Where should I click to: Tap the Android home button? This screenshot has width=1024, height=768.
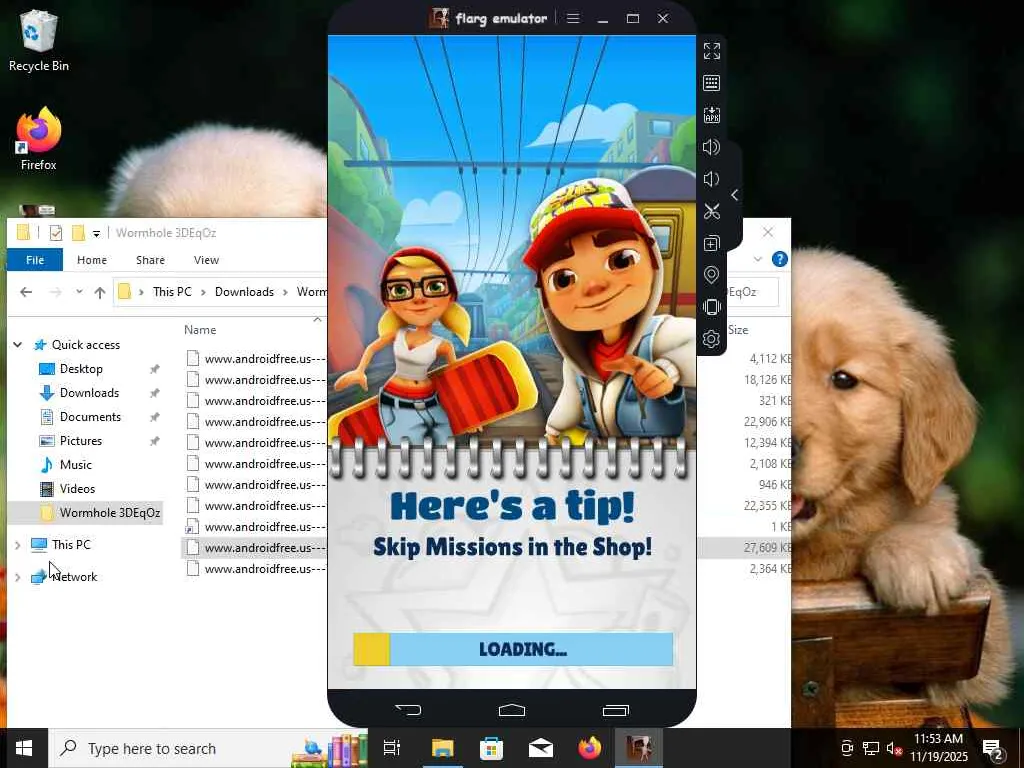[512, 710]
